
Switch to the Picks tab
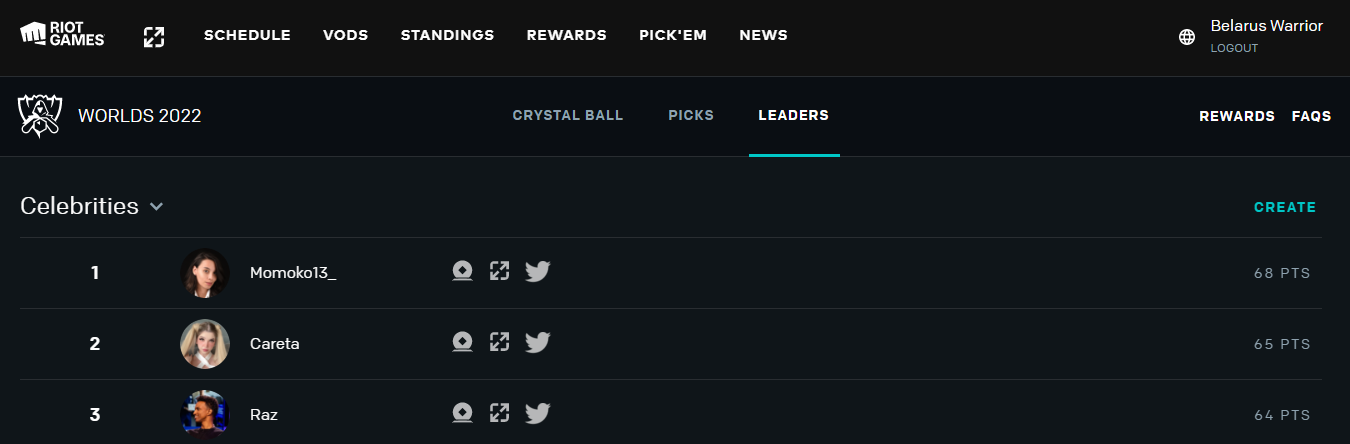click(691, 116)
